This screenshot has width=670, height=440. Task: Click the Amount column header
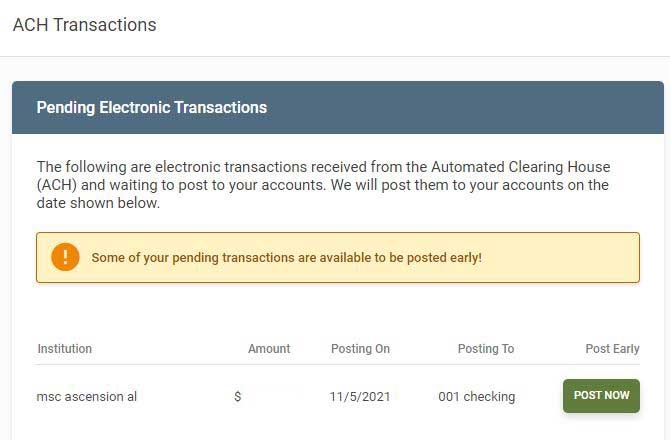click(x=269, y=349)
